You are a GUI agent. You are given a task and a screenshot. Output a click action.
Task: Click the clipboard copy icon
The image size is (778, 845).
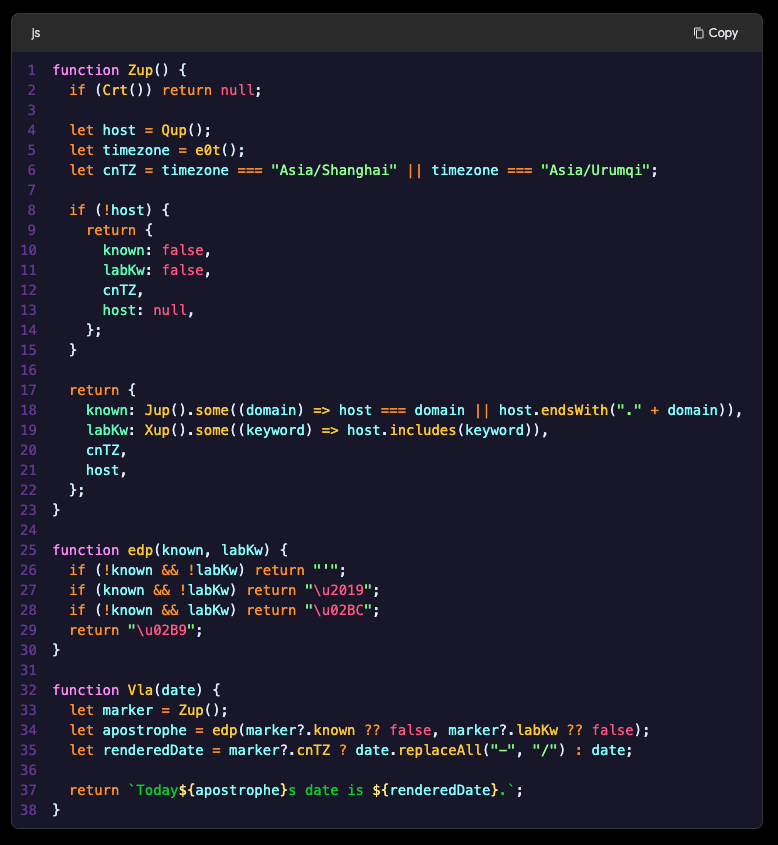[x=699, y=33]
